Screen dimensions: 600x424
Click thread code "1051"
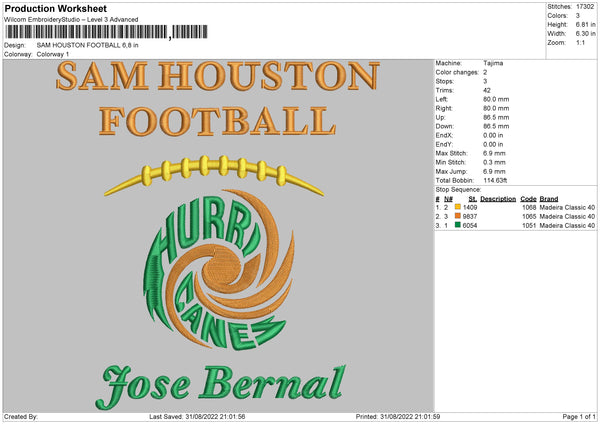[x=529, y=225]
